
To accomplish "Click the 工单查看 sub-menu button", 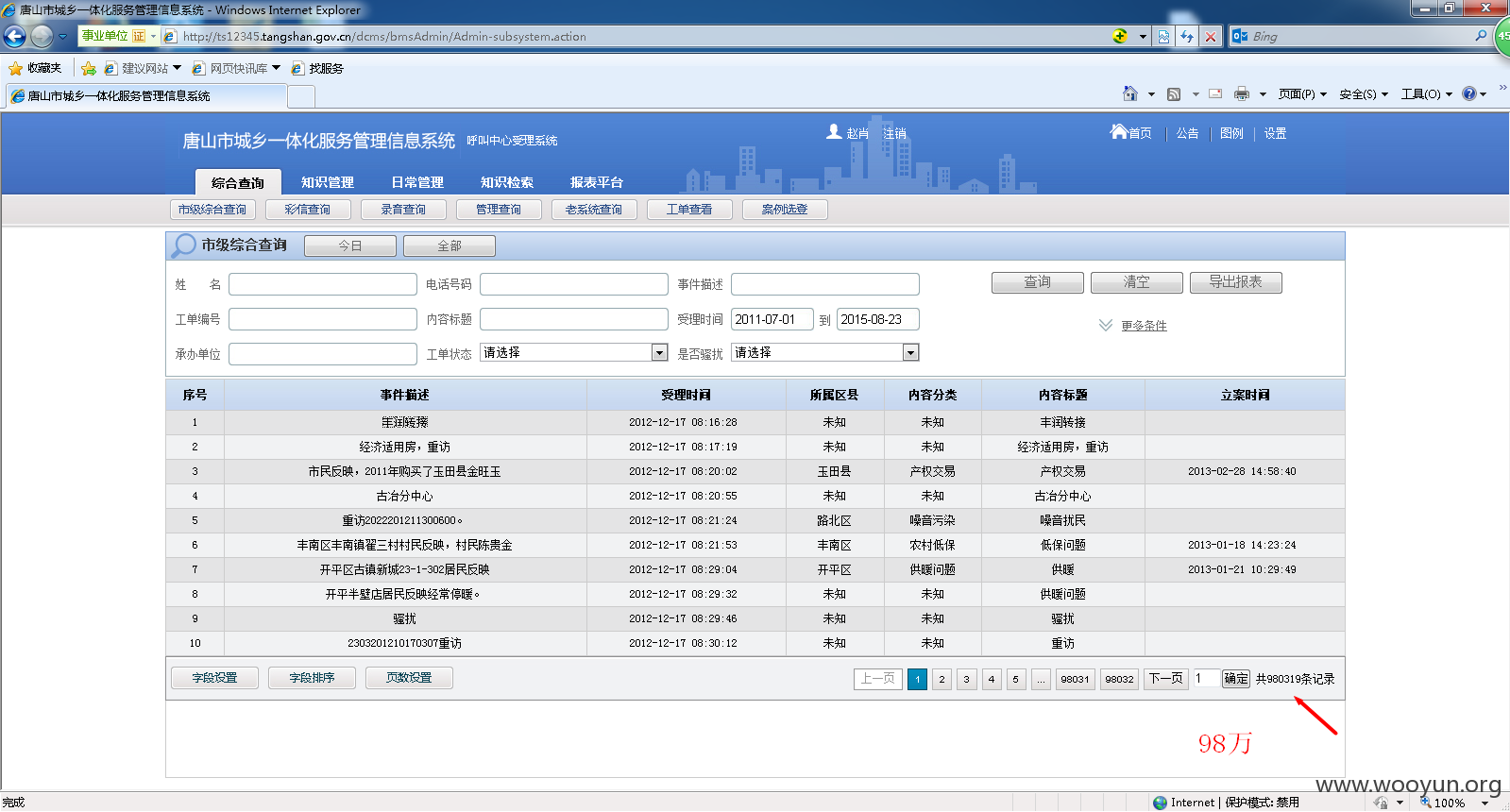I will point(689,210).
